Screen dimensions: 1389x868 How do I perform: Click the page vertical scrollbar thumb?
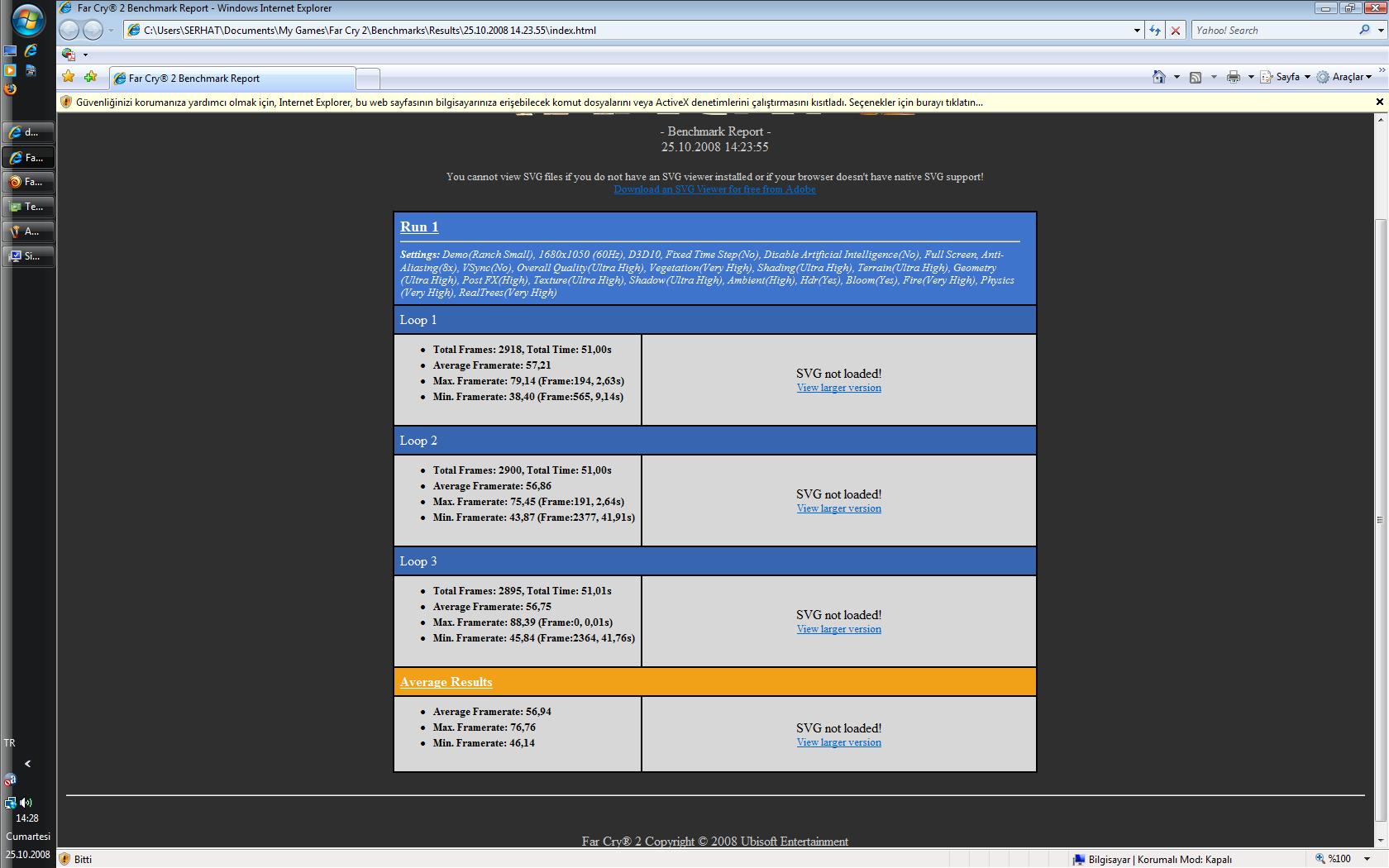click(x=1379, y=520)
